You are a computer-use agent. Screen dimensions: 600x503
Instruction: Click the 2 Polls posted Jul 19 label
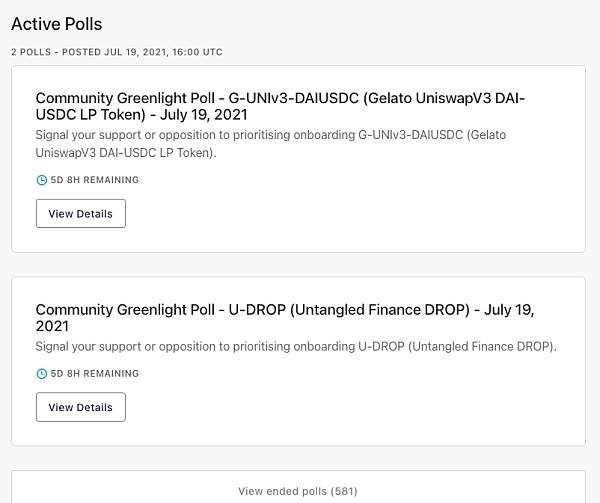click(117, 52)
